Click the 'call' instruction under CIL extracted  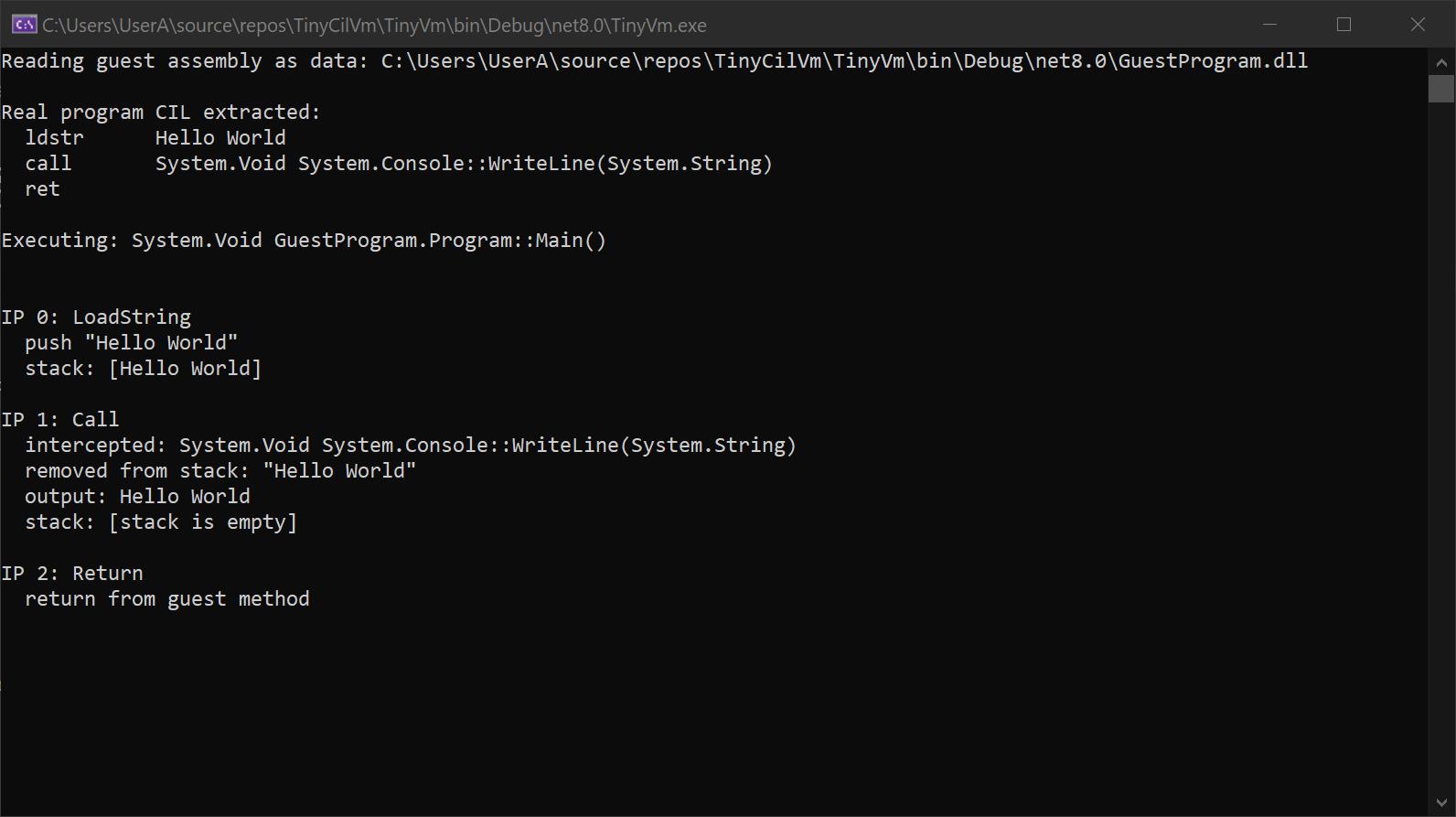(x=48, y=164)
